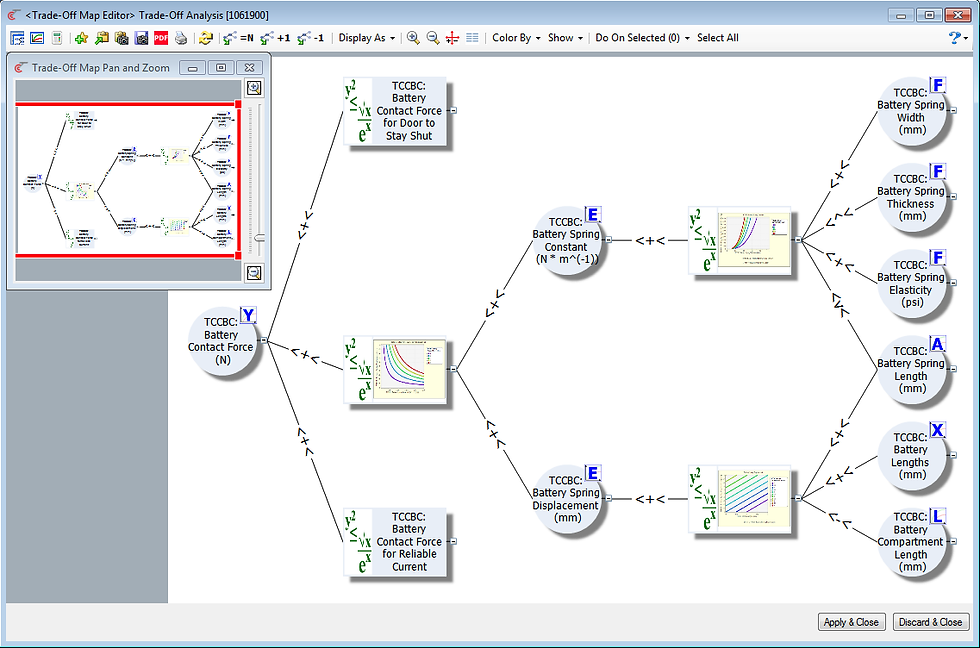Image resolution: width=980 pixels, height=648 pixels.
Task: Click the Pan and Zoom vertical slider handle
Action: pyautogui.click(x=259, y=238)
